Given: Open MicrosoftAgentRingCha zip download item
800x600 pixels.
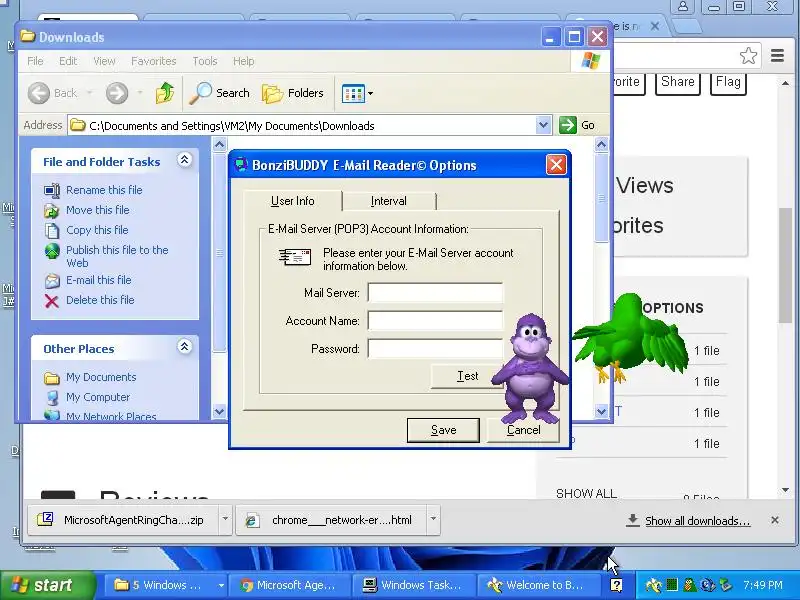Looking at the screenshot, I should [x=123, y=520].
